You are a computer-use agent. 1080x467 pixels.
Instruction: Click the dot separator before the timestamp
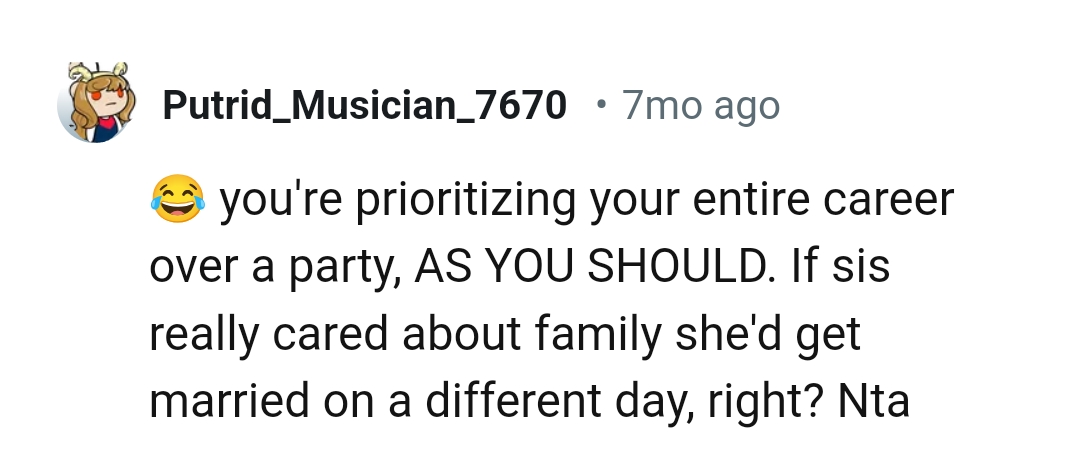coord(600,103)
